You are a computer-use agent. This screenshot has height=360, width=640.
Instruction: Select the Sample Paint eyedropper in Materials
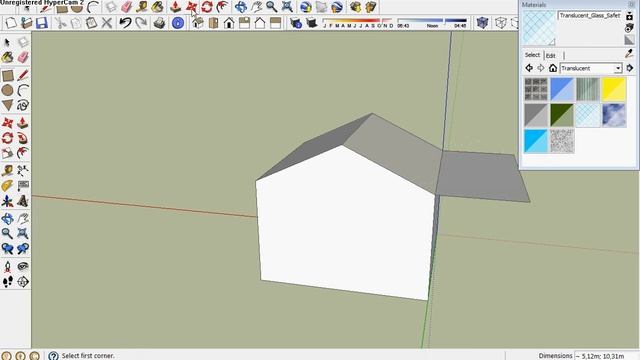(x=629, y=53)
